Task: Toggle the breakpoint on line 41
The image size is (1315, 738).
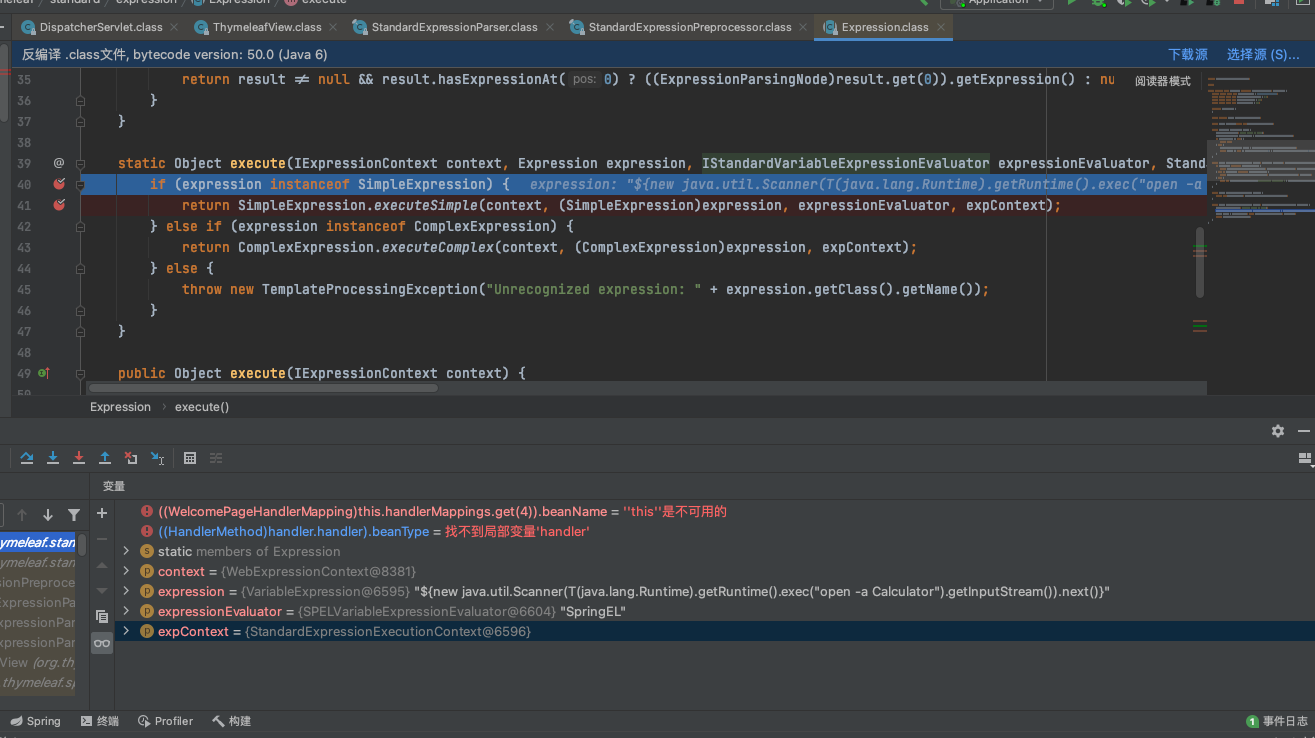Action: (x=59, y=205)
